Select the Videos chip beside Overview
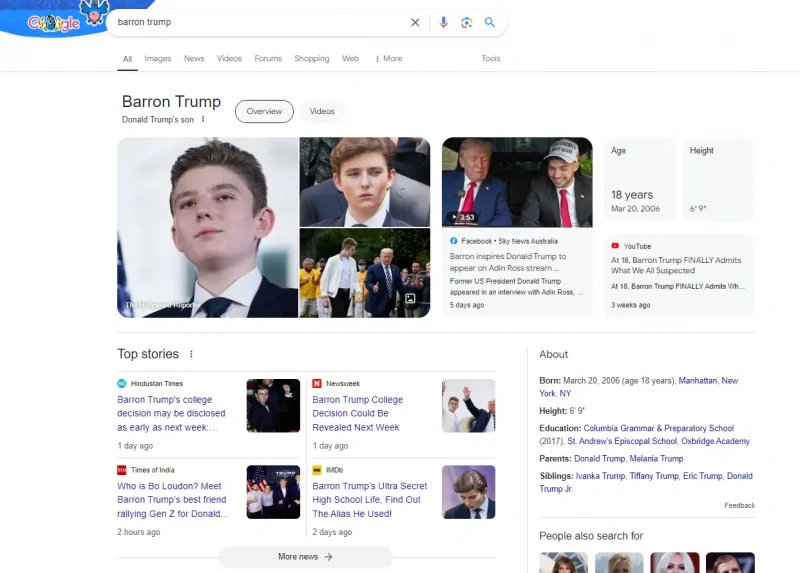The width and height of the screenshot is (800, 573). [322, 111]
